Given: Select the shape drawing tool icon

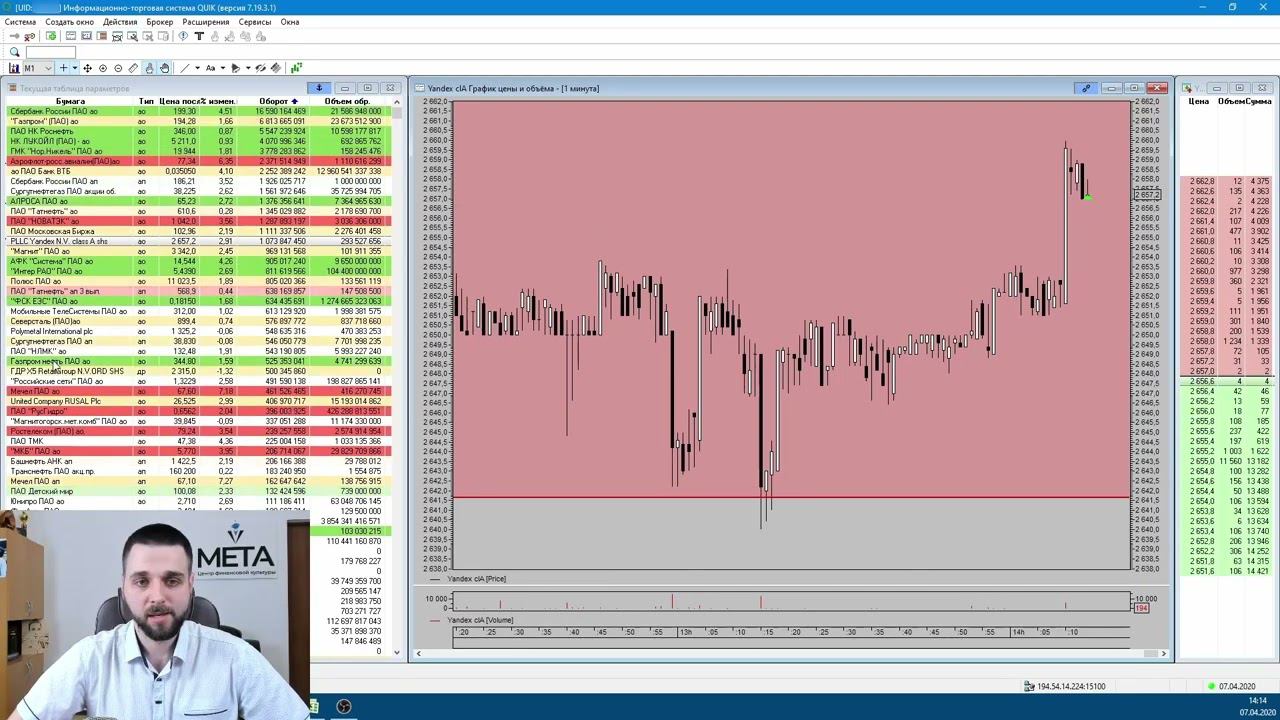Looking at the screenshot, I should tap(235, 68).
